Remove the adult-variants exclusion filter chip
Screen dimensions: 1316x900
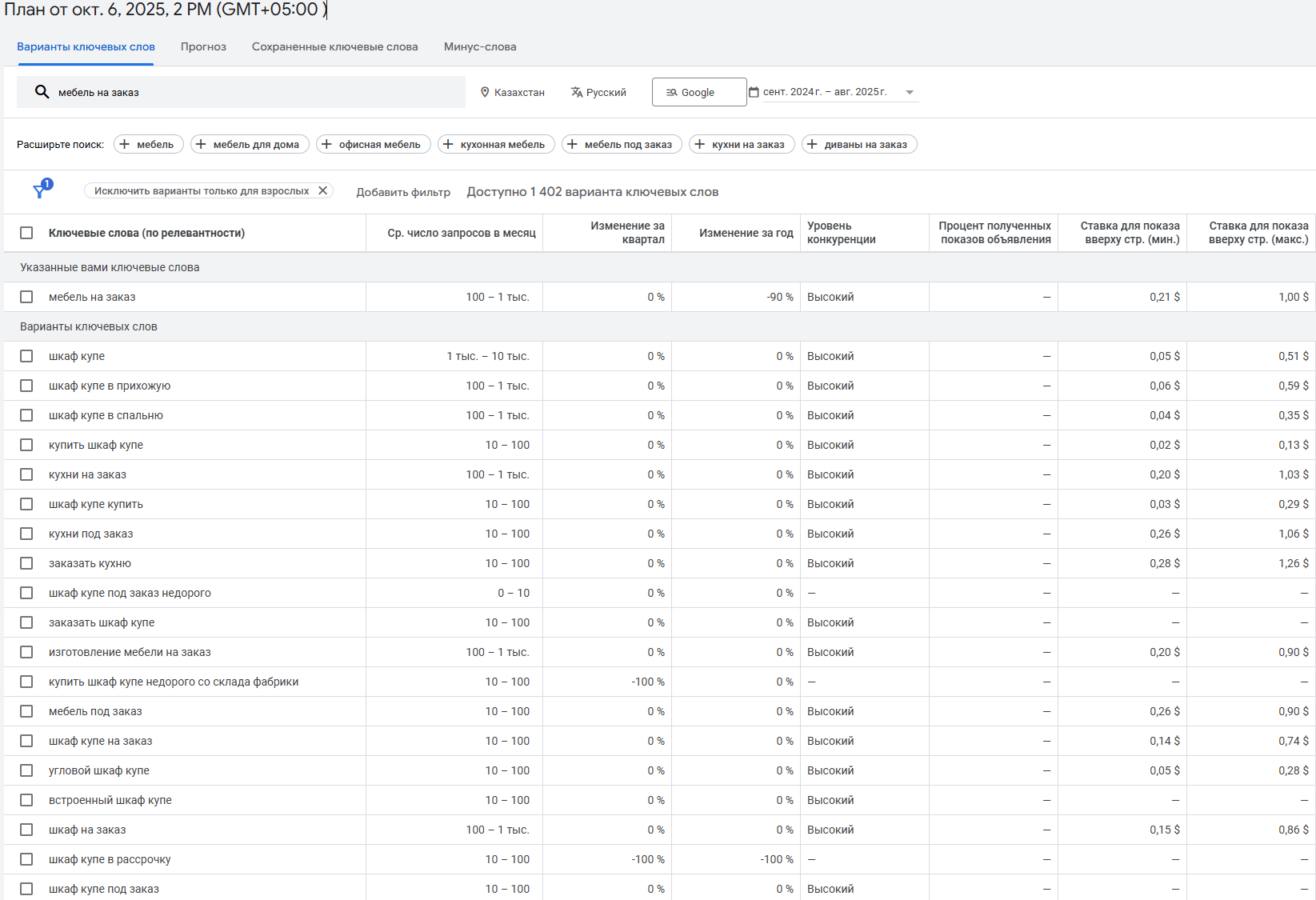tap(322, 190)
